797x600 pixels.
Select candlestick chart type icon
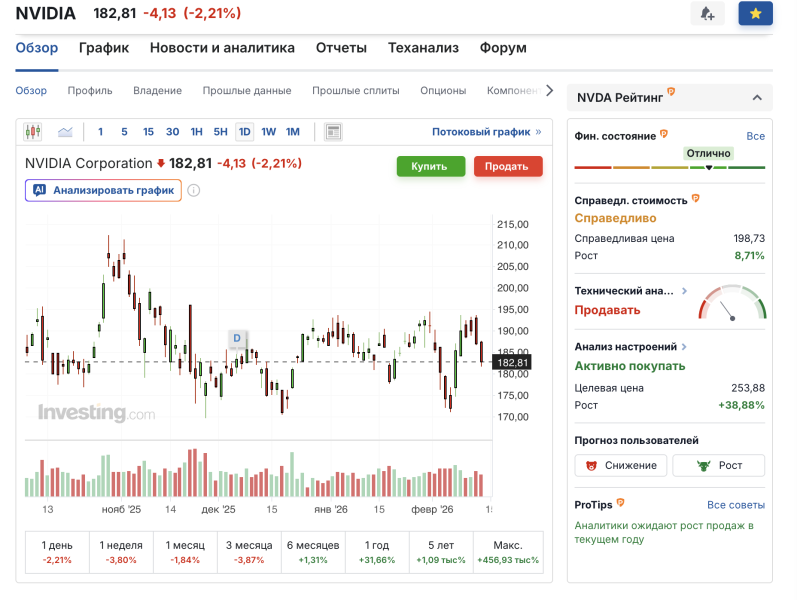pos(34,132)
